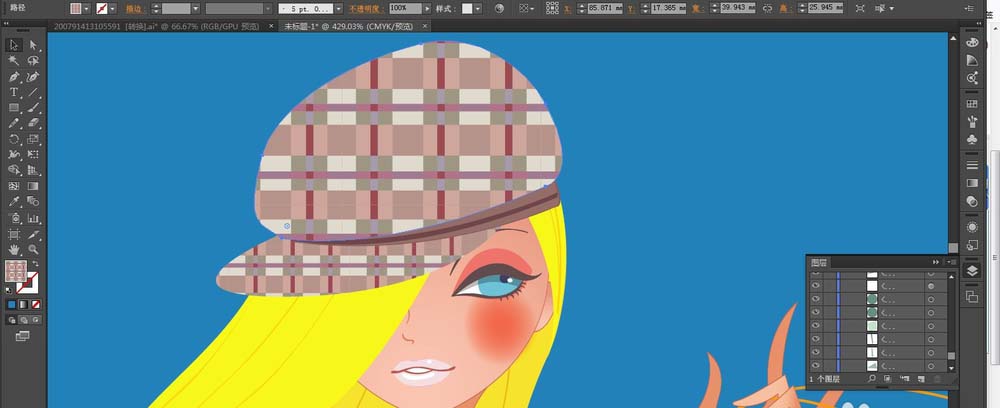The width and height of the screenshot is (1000, 408).
Task: Click the locate object magnifier in Layers panel
Action: 872,379
